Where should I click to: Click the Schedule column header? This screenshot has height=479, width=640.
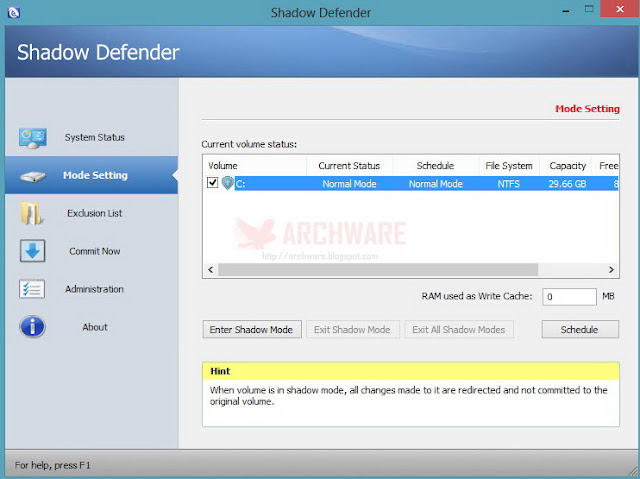(436, 166)
